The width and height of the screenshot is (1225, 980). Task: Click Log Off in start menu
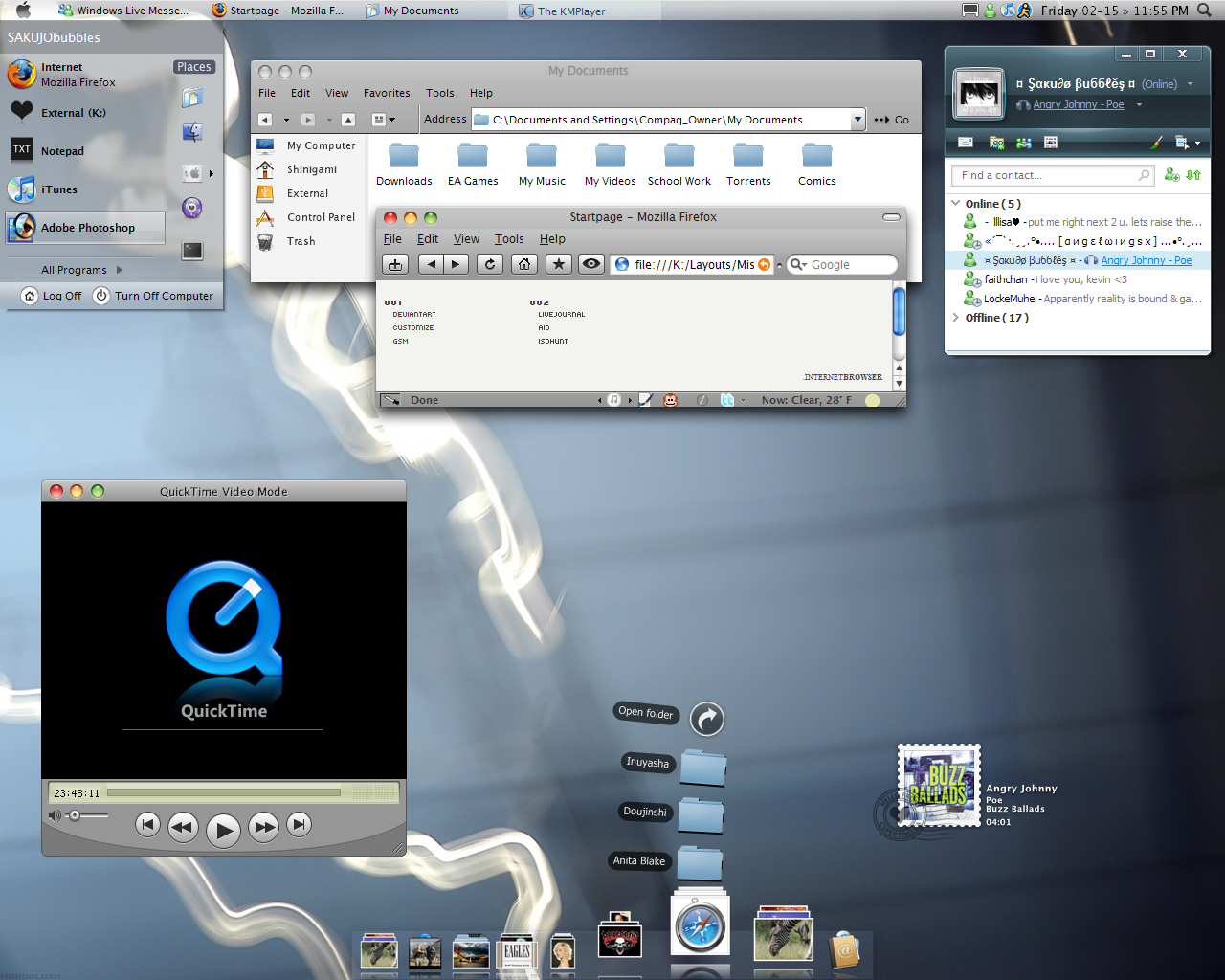(52, 296)
